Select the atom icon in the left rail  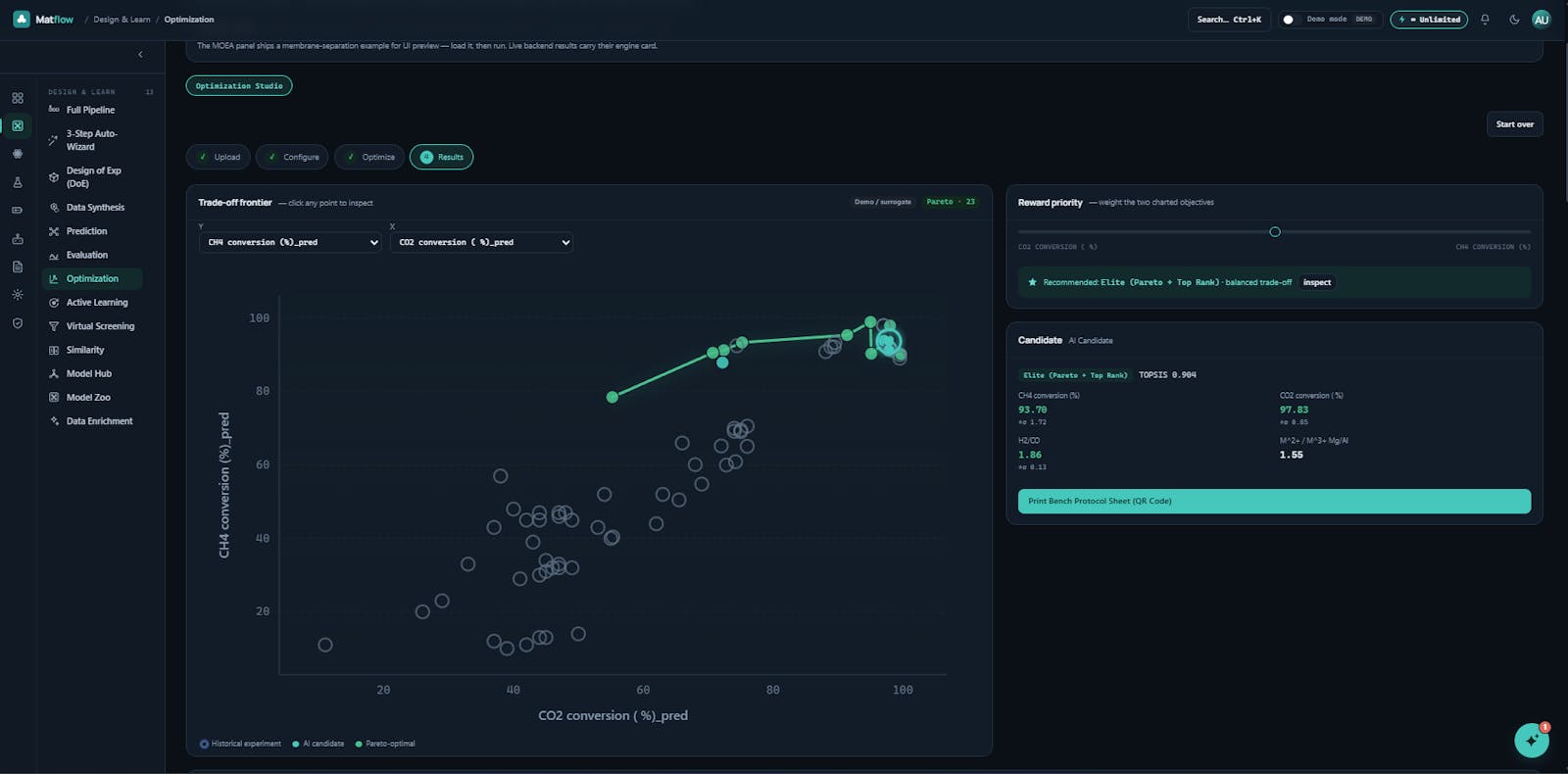pyautogui.click(x=18, y=154)
